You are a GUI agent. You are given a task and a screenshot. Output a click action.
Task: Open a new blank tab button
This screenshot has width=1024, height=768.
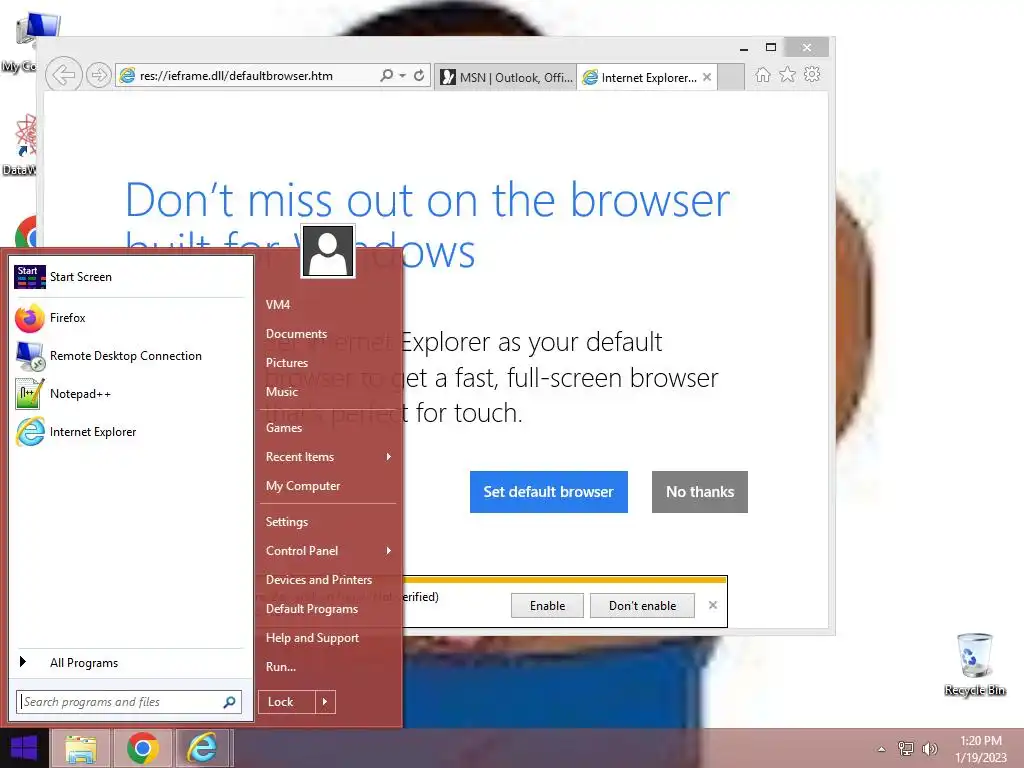pyautogui.click(x=731, y=77)
